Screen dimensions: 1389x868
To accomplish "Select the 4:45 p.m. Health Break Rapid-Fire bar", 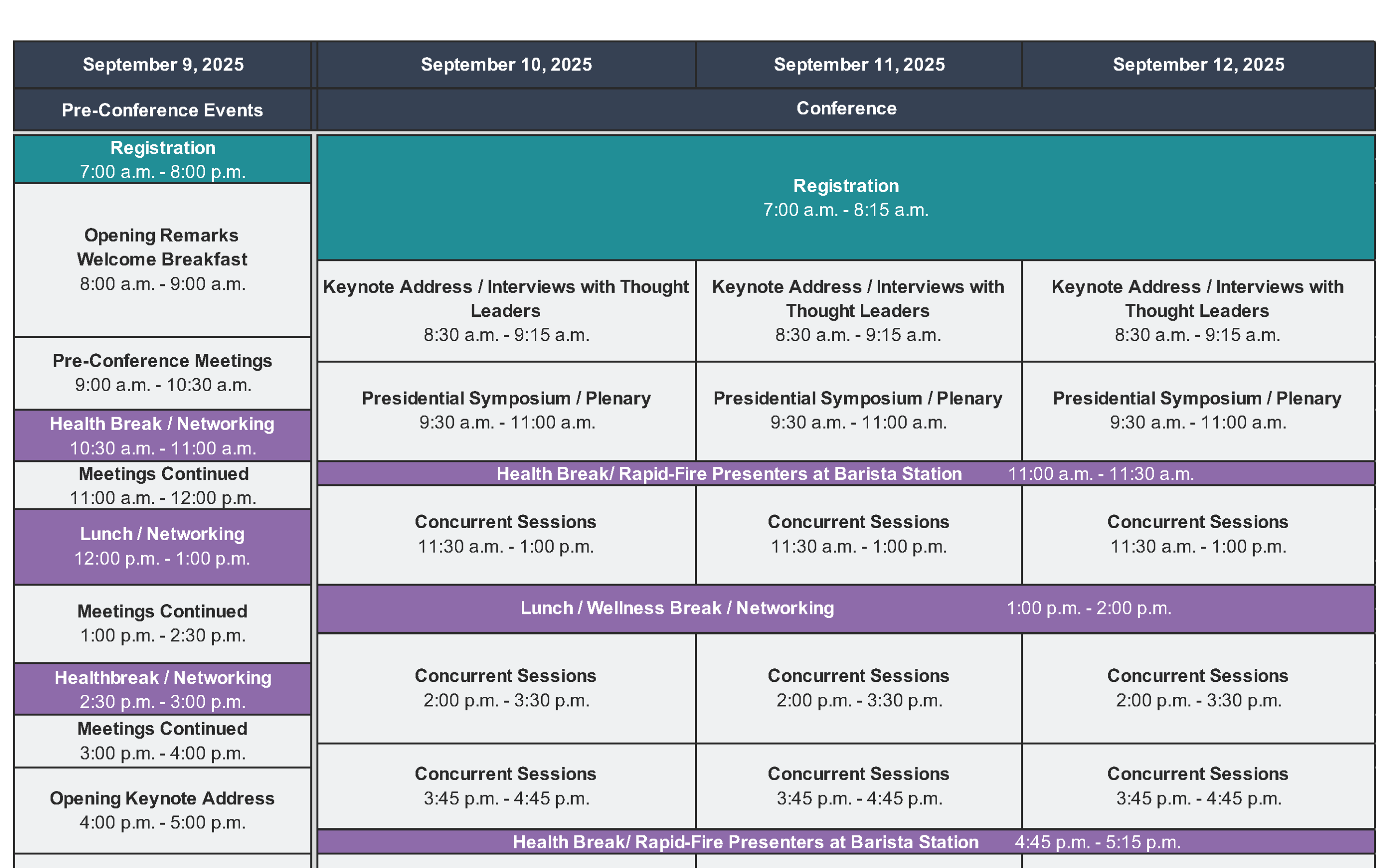I will click(x=846, y=842).
